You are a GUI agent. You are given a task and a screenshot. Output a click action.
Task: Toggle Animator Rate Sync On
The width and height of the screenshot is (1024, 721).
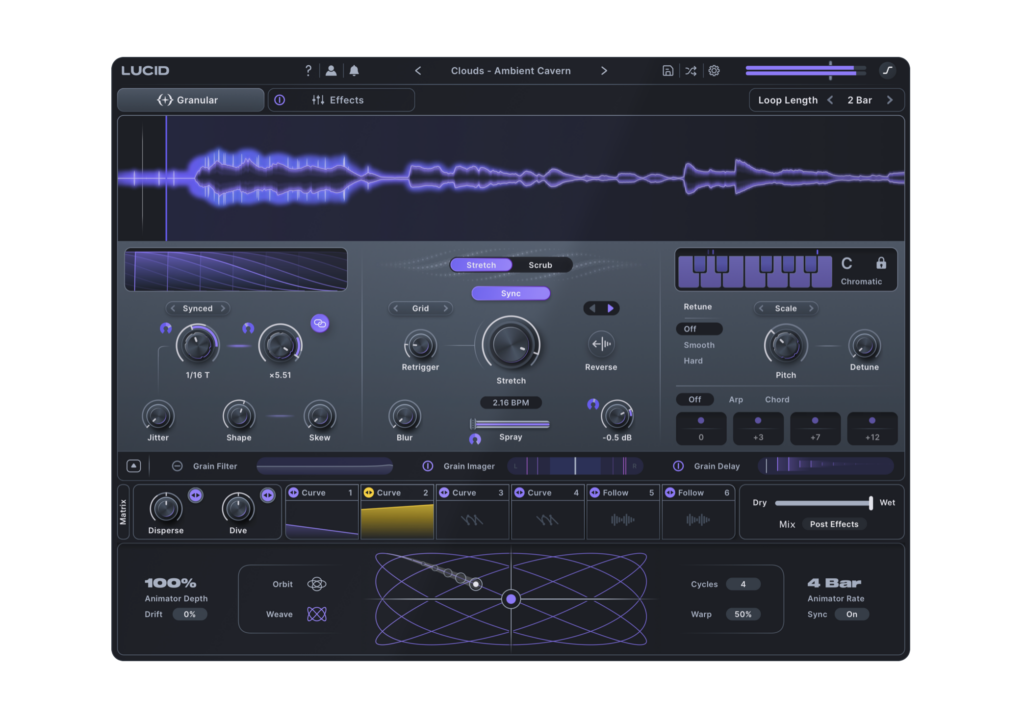(852, 614)
